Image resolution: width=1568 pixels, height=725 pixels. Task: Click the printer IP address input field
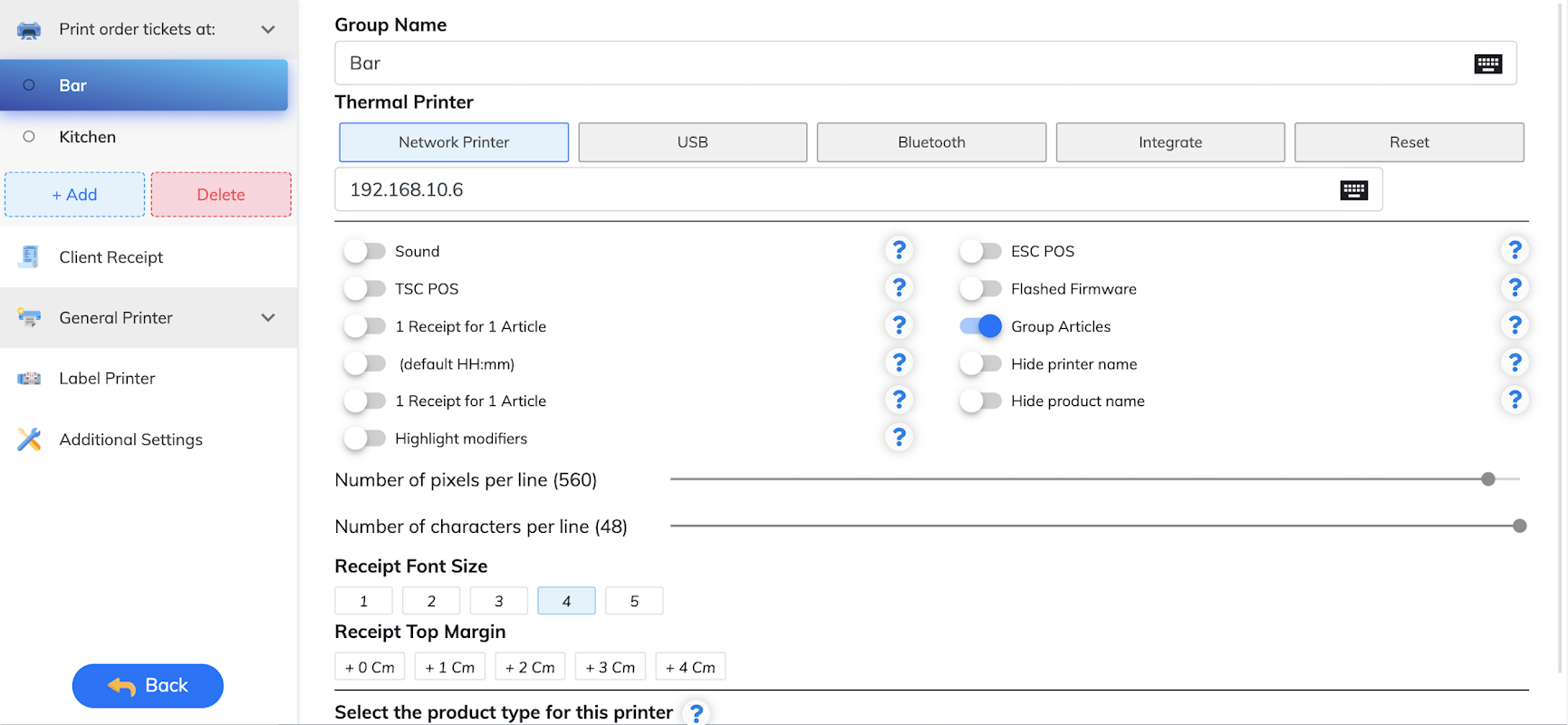(833, 190)
